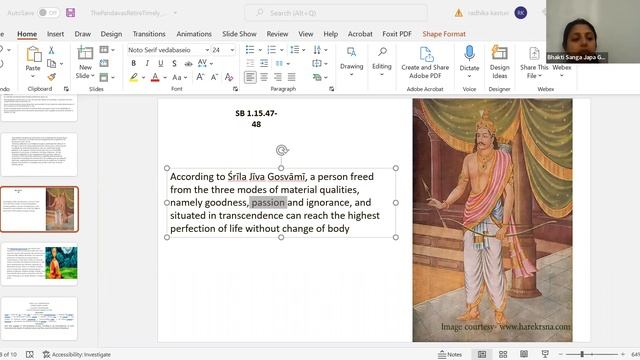Click the zoom slider handle
The image size is (640, 360).
point(582,354)
